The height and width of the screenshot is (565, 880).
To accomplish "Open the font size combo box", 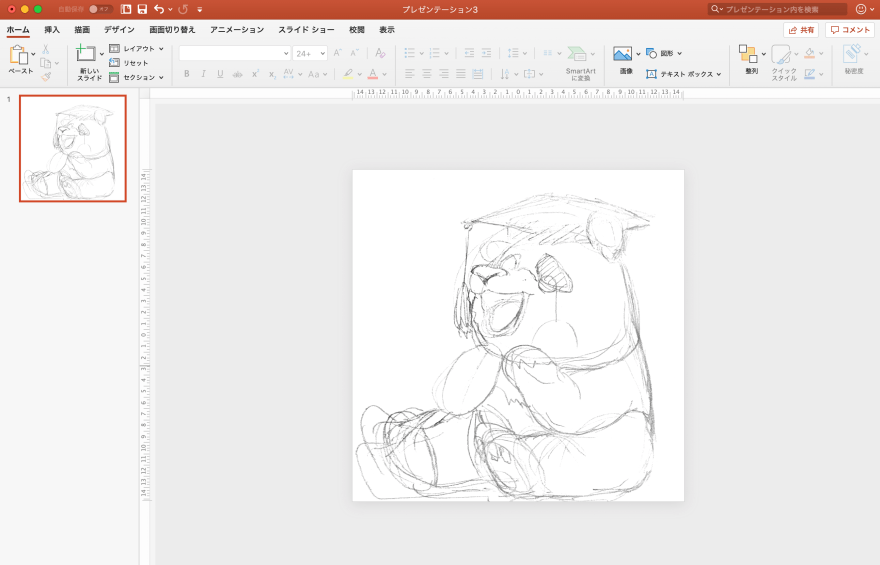I will tap(309, 53).
